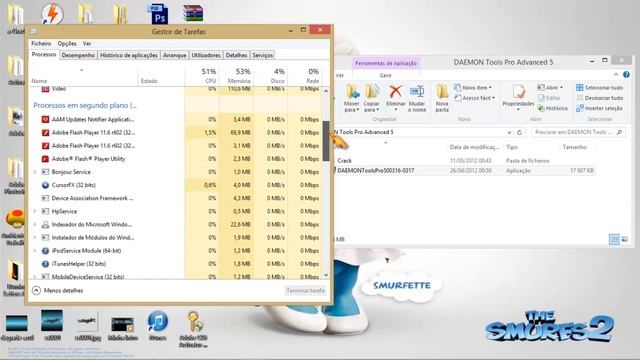Create a folder with Nova pasta icon

(x=442, y=98)
